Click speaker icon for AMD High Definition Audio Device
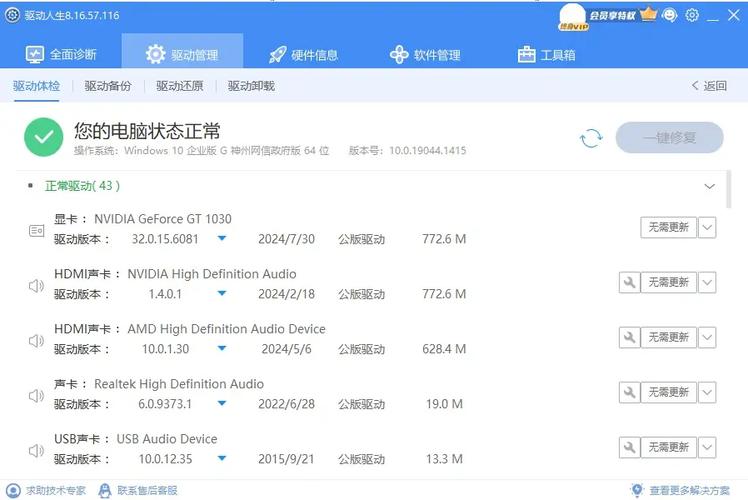748x500 pixels. pos(36,341)
